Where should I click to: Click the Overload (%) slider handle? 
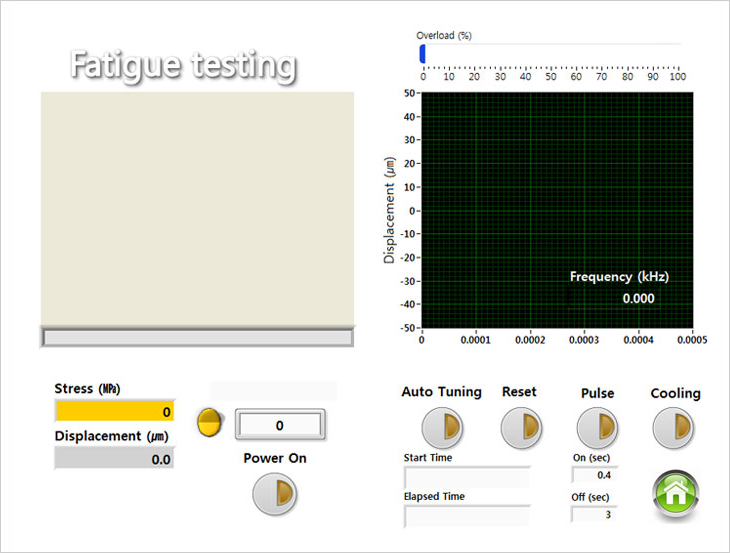[423, 54]
